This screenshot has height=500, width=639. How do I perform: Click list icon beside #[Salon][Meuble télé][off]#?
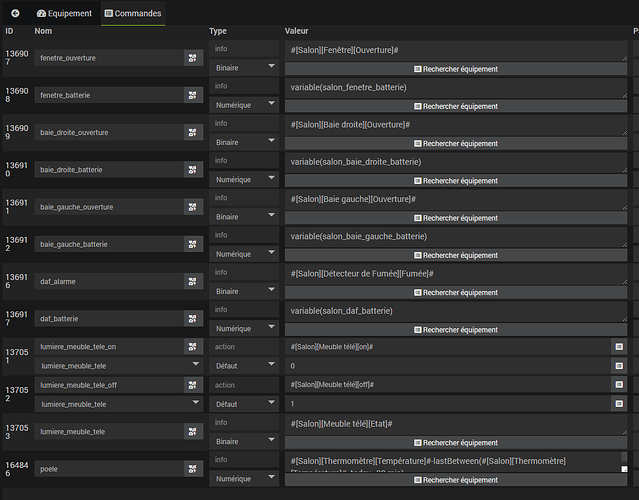619,384
